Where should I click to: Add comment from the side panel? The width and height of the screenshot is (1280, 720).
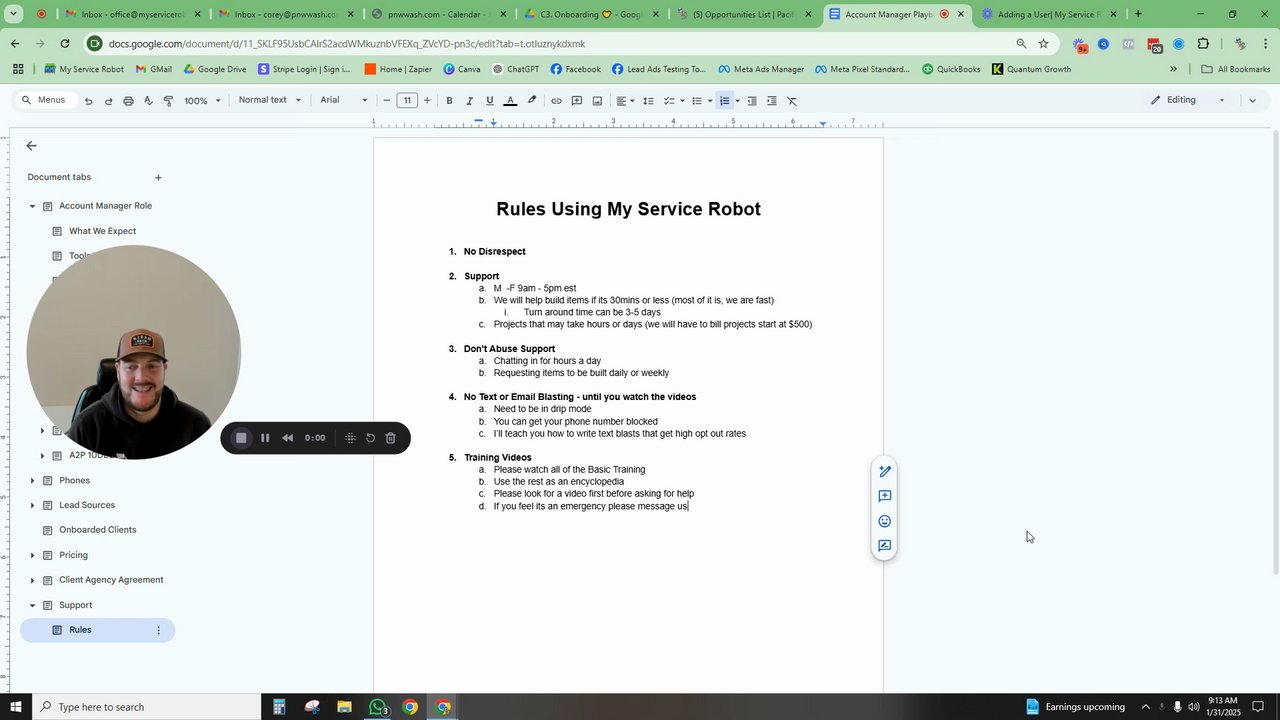(884, 496)
